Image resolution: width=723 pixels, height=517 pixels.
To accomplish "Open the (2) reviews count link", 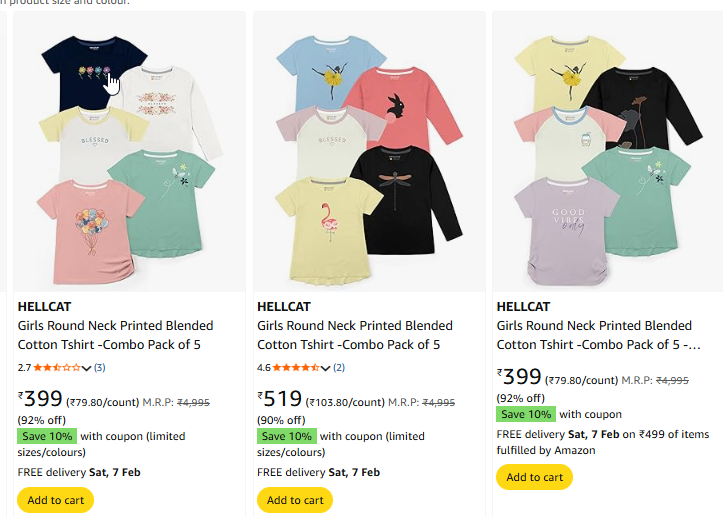I will 339,368.
